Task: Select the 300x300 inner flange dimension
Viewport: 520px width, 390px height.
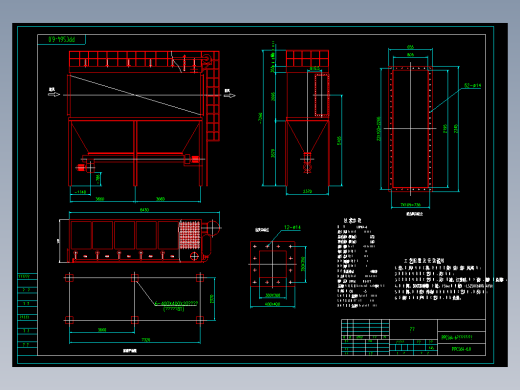Action: click(273, 295)
